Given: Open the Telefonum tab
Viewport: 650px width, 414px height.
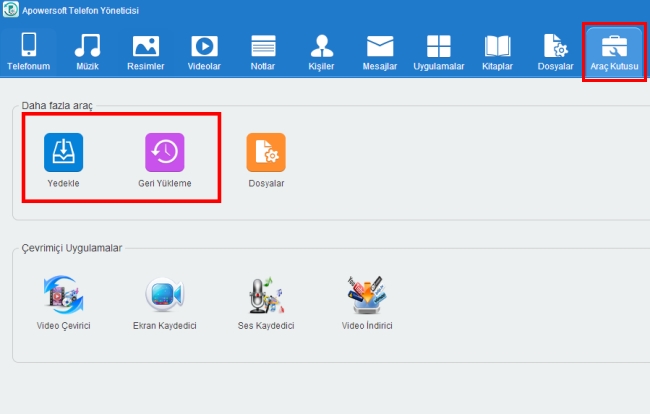Looking at the screenshot, I should [29, 52].
